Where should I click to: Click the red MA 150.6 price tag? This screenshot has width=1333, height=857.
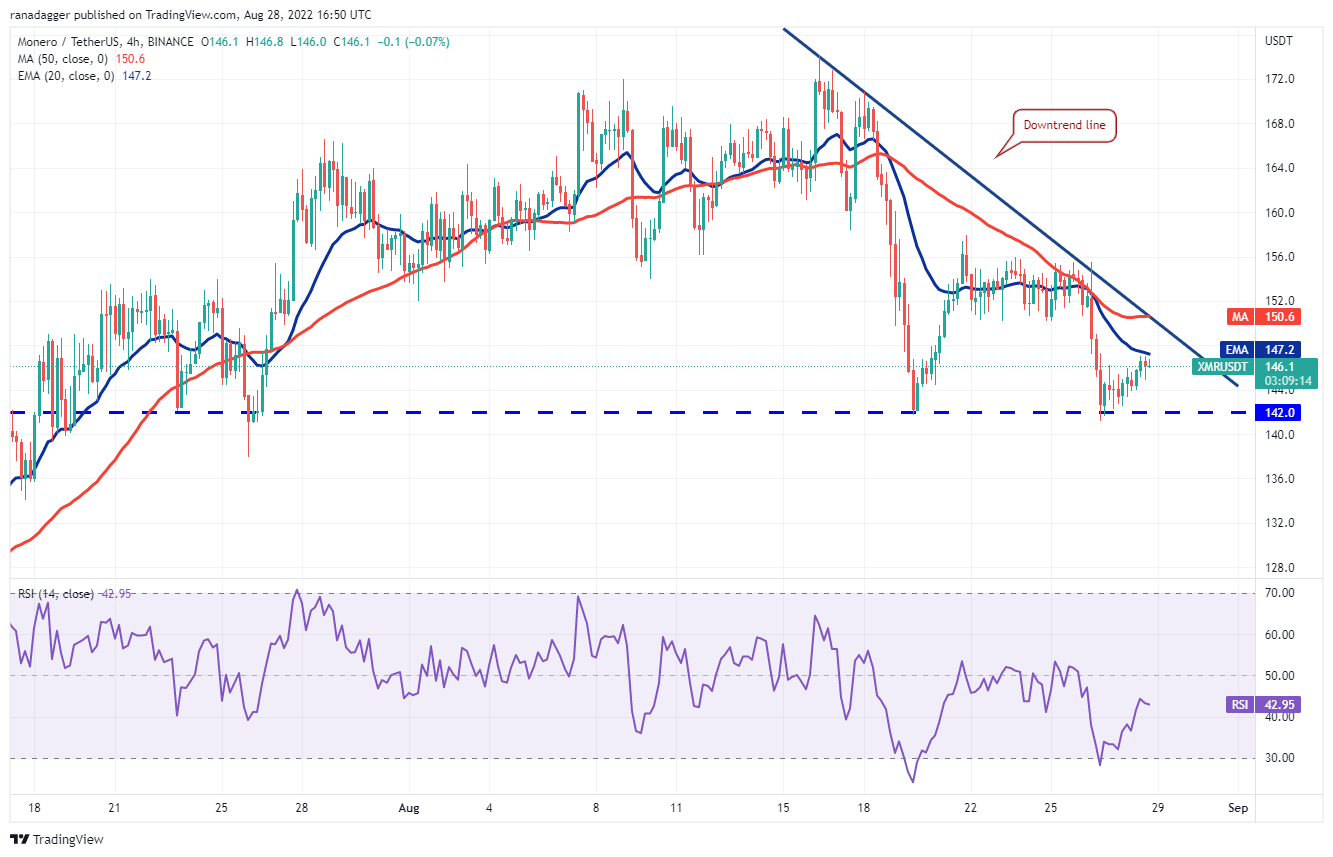1259,316
